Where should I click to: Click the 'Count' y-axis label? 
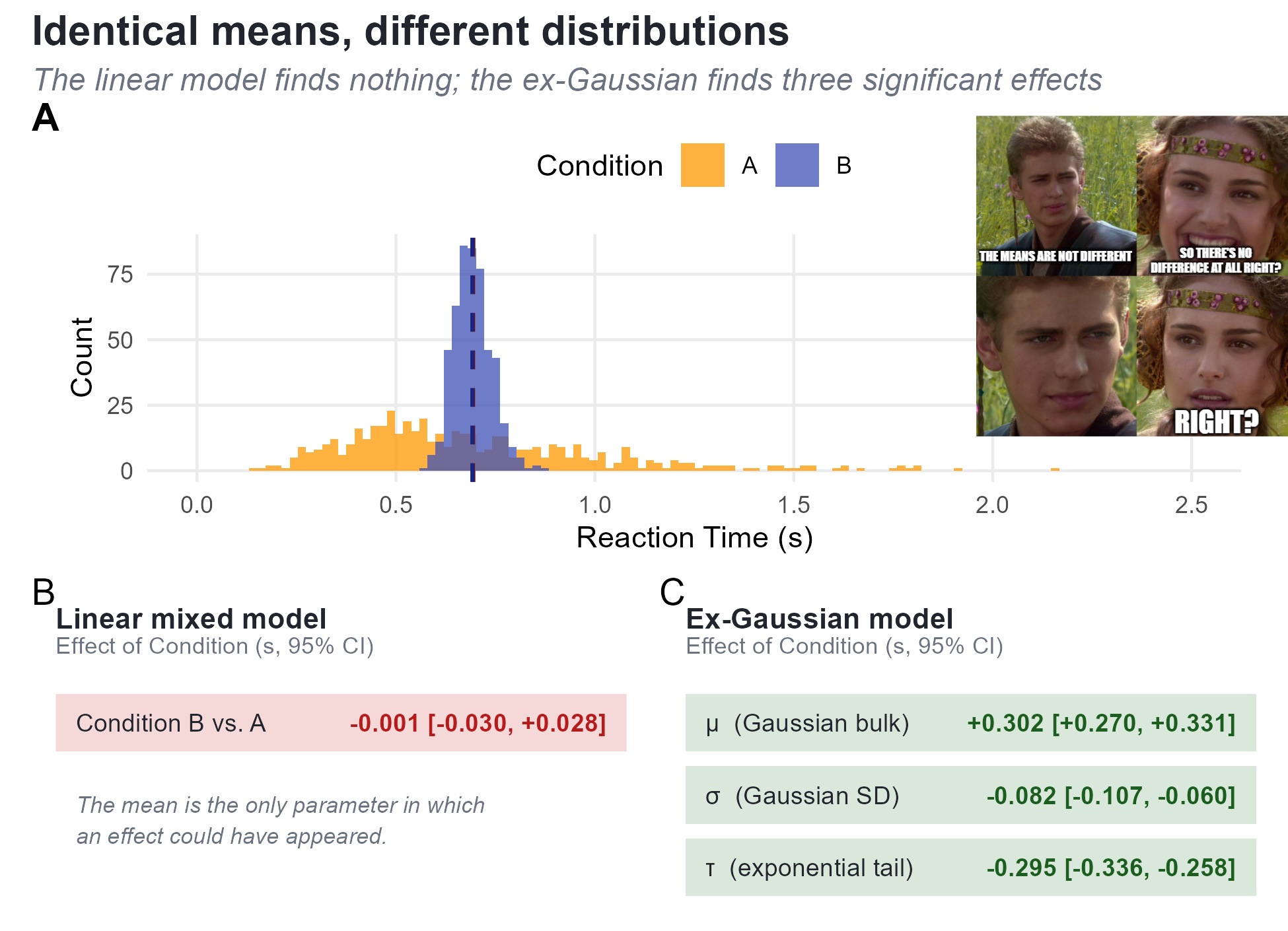point(82,357)
